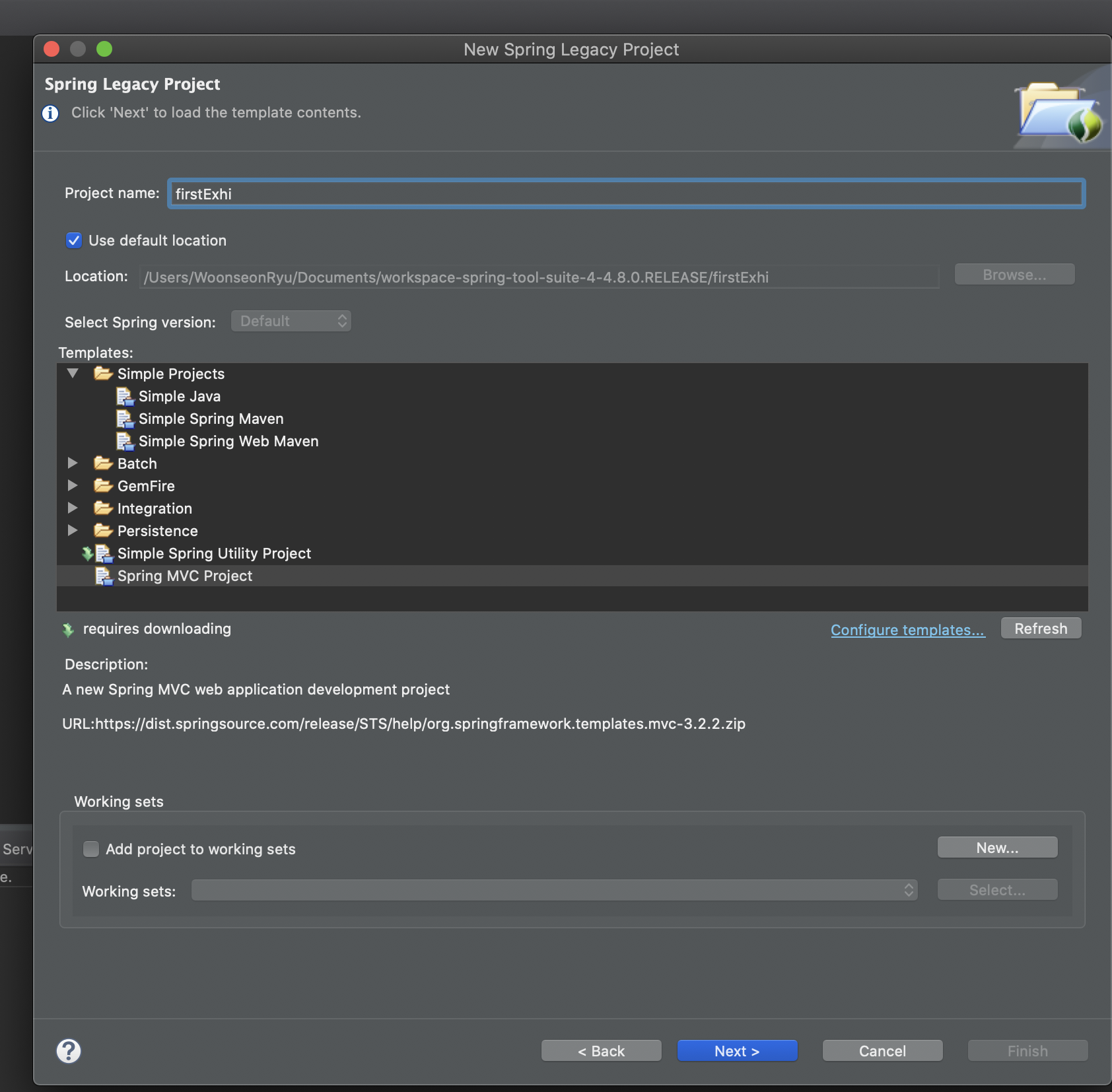Click the Browse location button
The height and width of the screenshot is (1092, 1112).
coord(1015,275)
